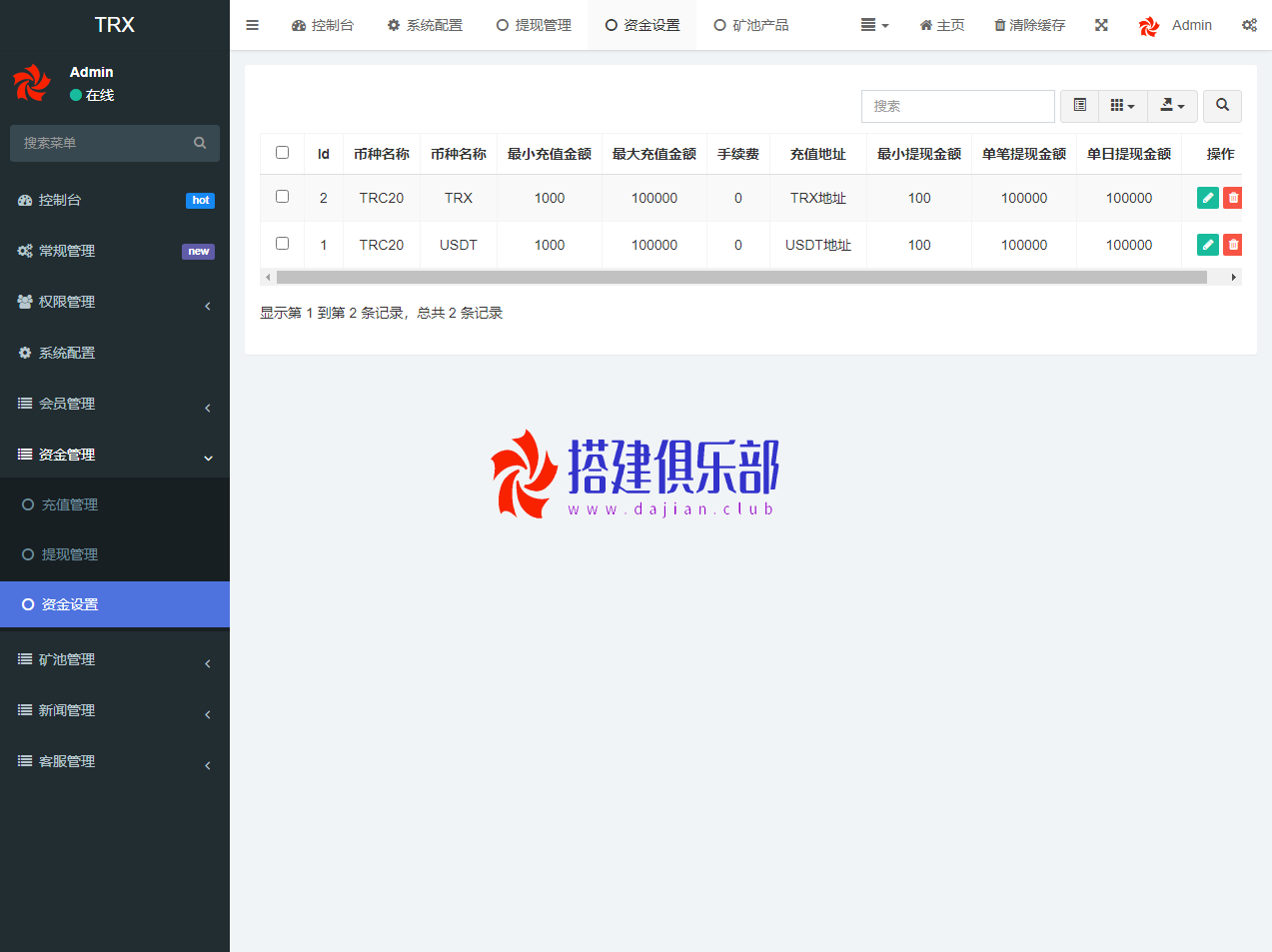This screenshot has height=952, width=1272.
Task: Expand the 权限管理 submenu arrow
Action: 208,306
